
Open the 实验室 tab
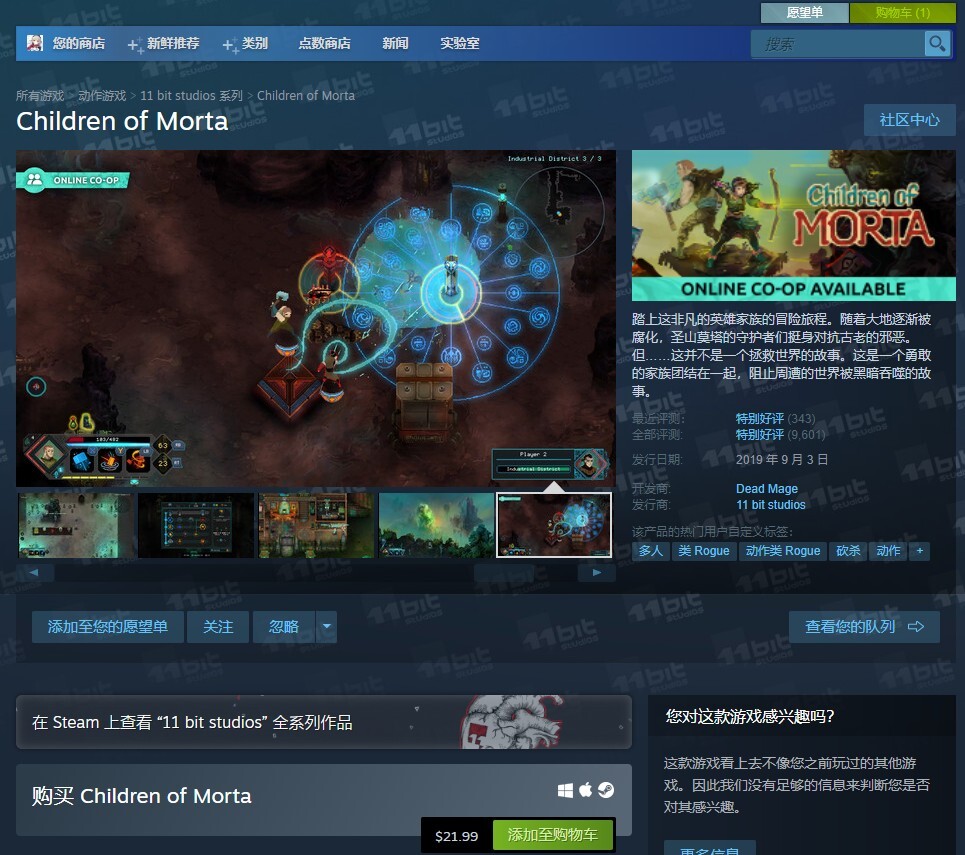(x=460, y=44)
